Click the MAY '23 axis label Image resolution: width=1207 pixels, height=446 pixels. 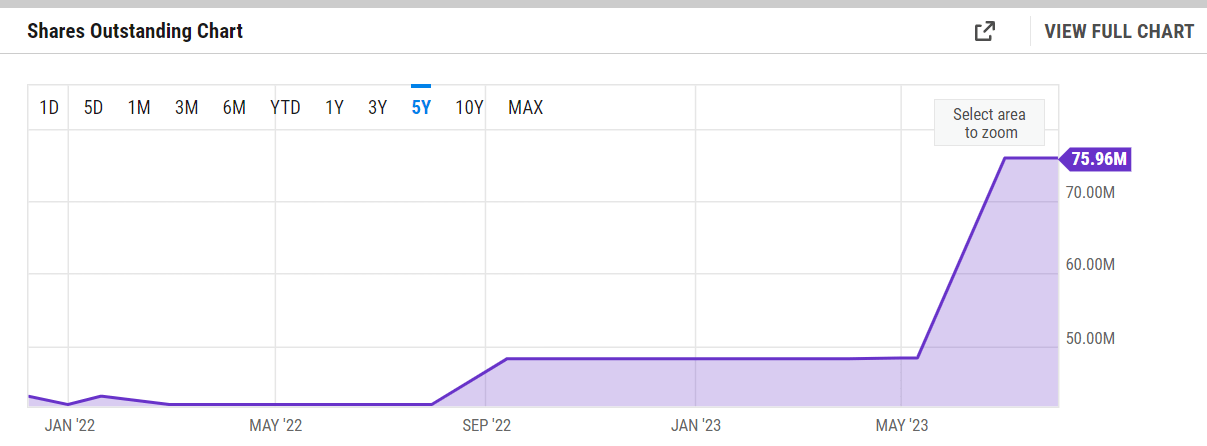pos(902,425)
